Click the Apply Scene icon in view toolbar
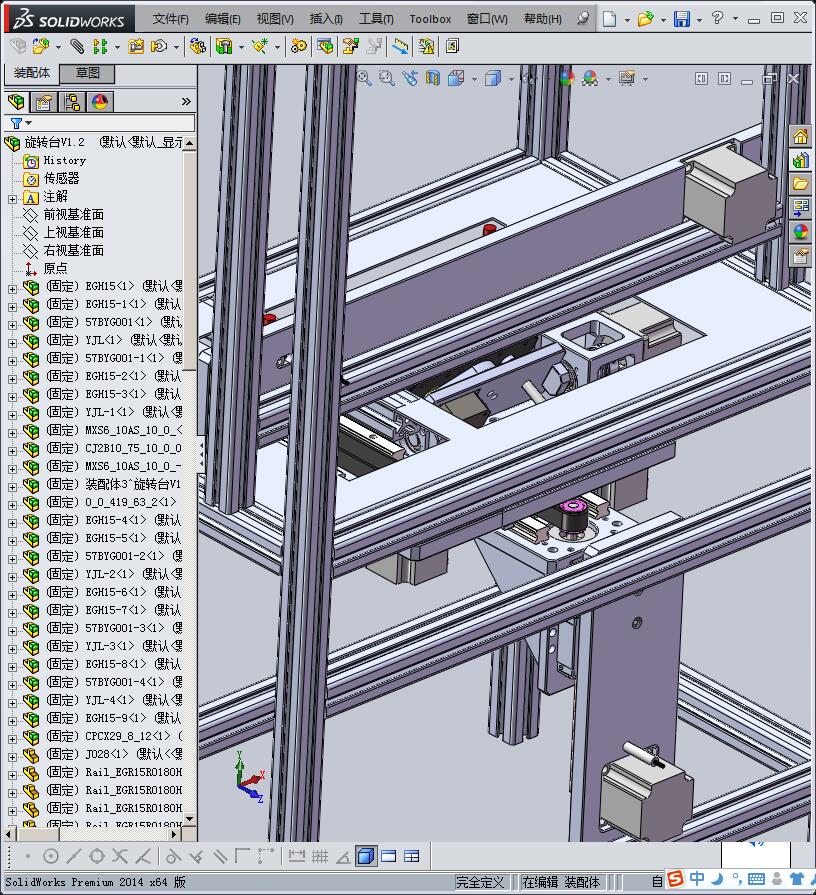Image resolution: width=816 pixels, height=895 pixels. point(589,78)
